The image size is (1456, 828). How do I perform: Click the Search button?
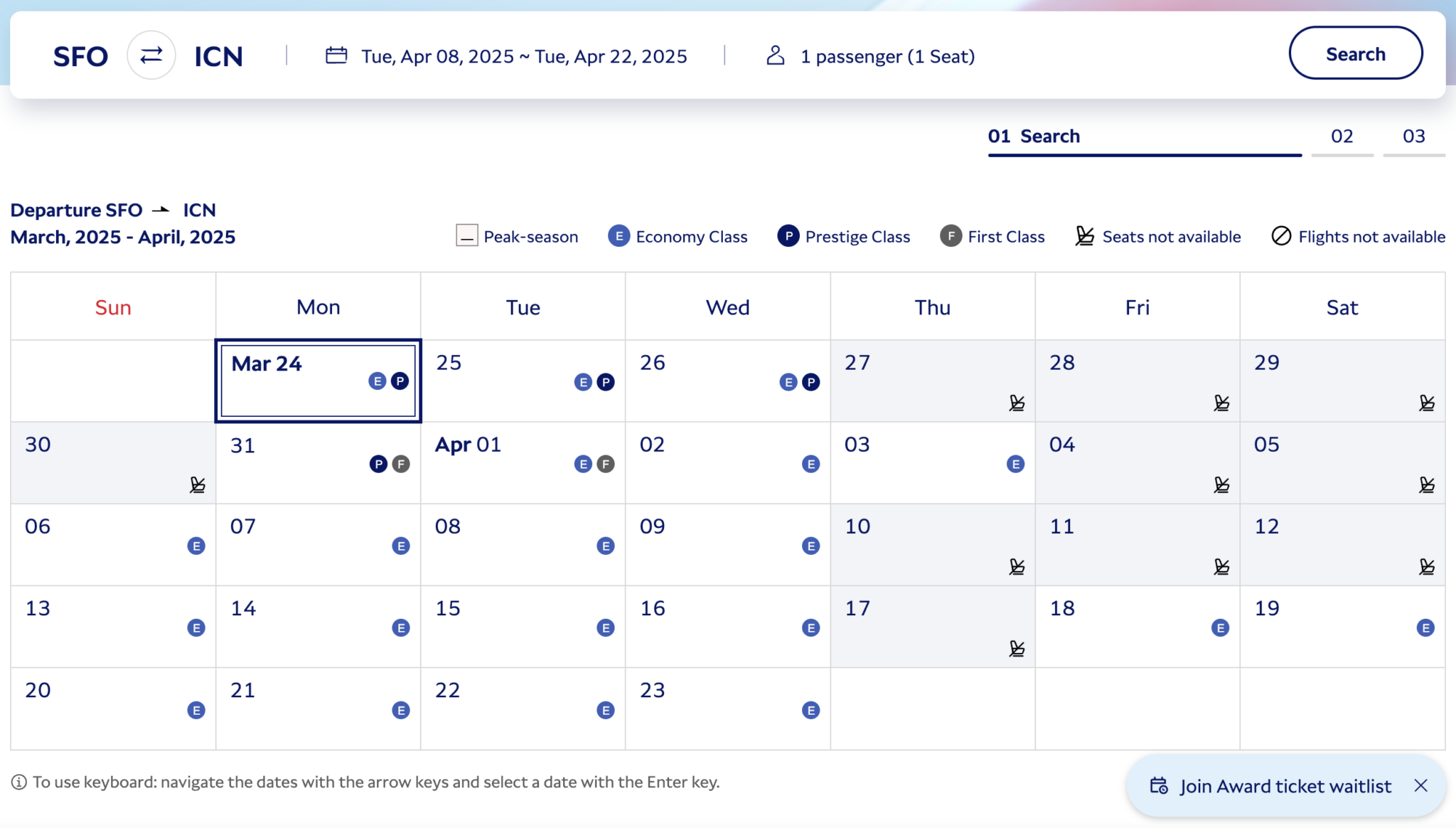1356,53
